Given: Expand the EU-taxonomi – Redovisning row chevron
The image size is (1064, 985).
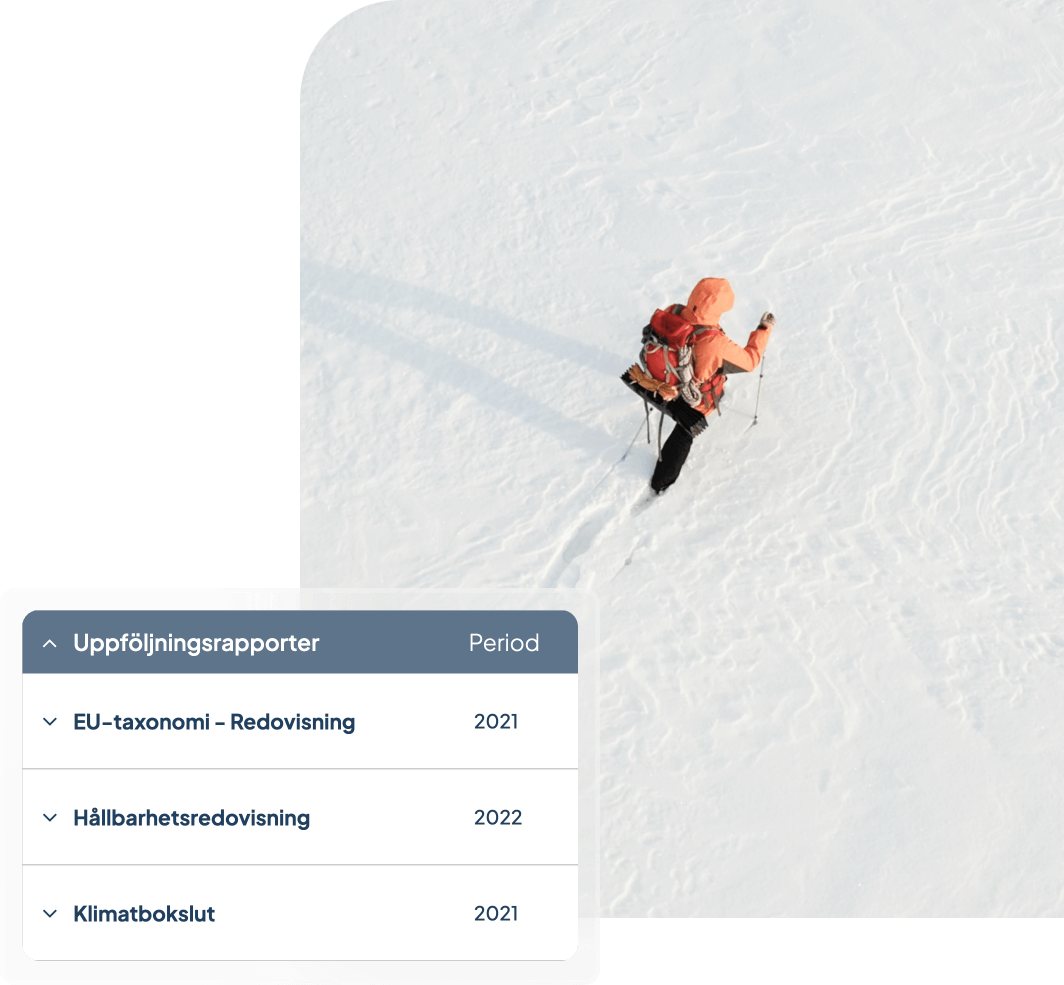Looking at the screenshot, I should coord(50,721).
